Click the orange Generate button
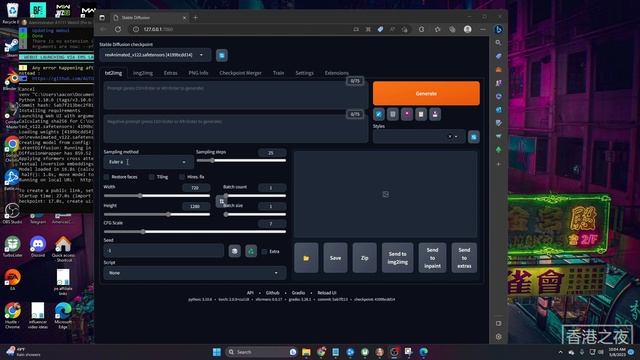The height and width of the screenshot is (360, 640). coord(426,93)
